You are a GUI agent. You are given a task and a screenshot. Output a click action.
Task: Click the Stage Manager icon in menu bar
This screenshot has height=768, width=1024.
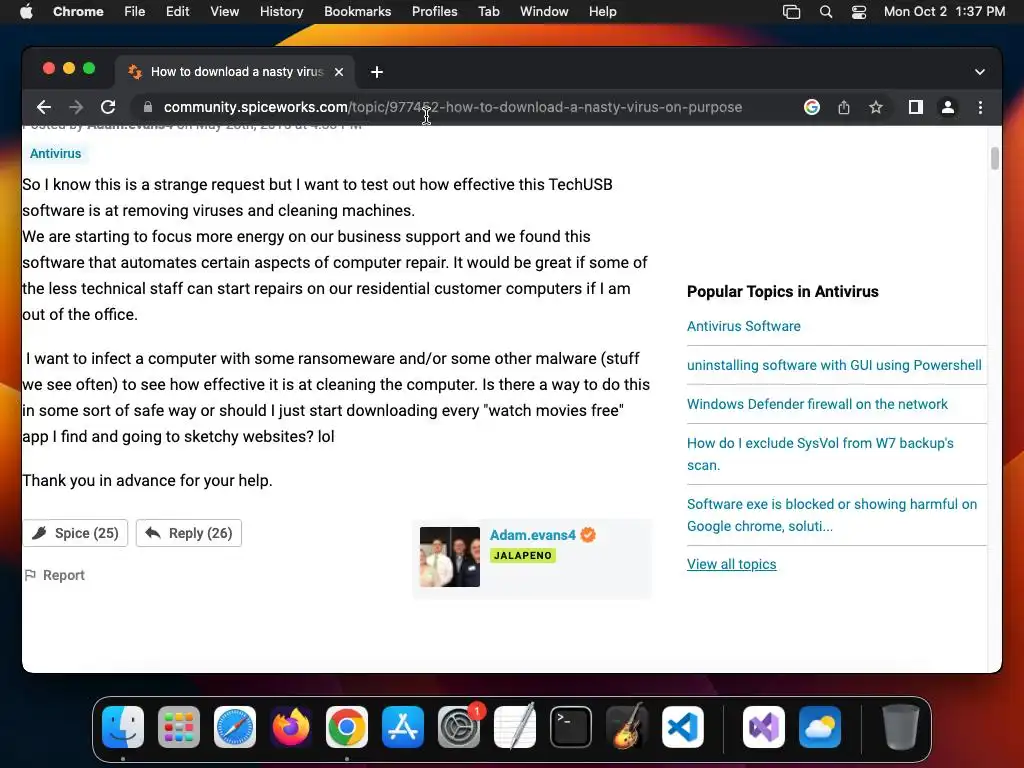pos(792,12)
